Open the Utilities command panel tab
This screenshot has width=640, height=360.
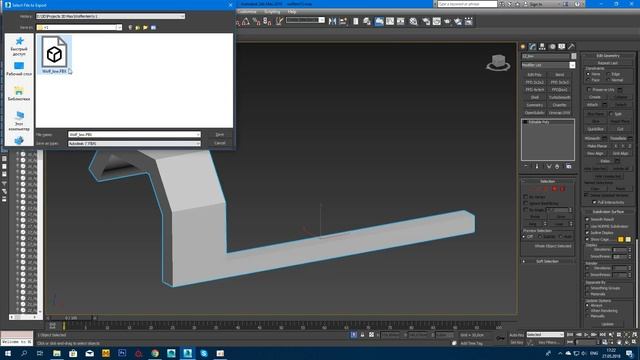[571, 47]
